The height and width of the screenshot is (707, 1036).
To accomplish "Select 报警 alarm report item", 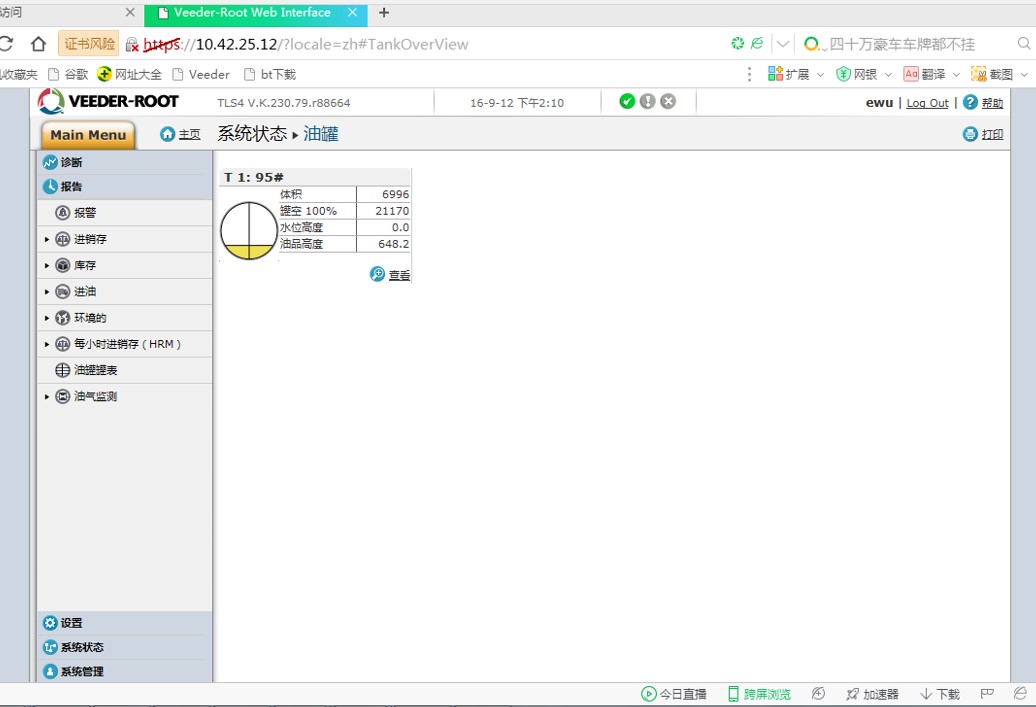I will [85, 213].
